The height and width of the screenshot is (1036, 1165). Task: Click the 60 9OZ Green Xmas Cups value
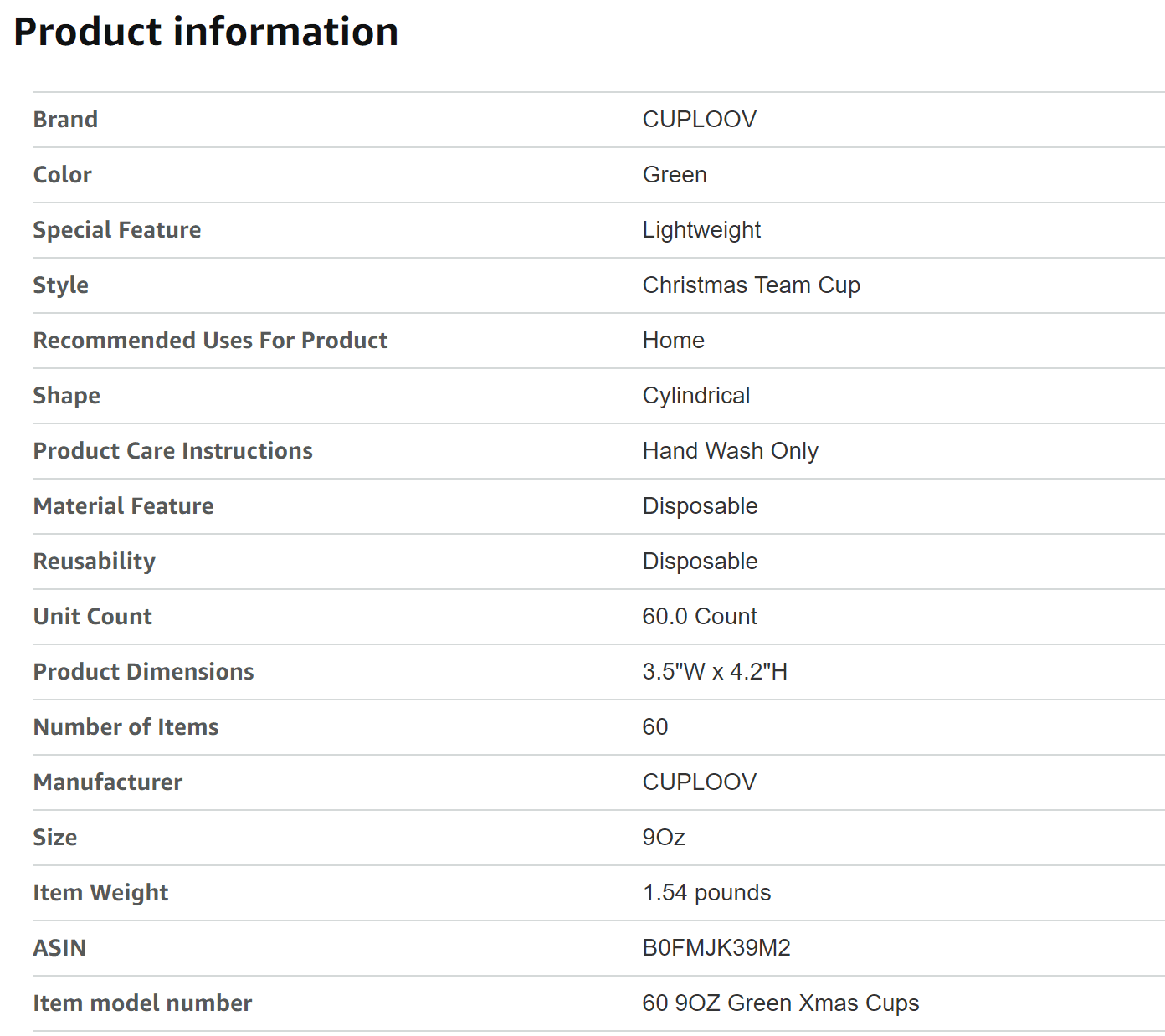(780, 1003)
